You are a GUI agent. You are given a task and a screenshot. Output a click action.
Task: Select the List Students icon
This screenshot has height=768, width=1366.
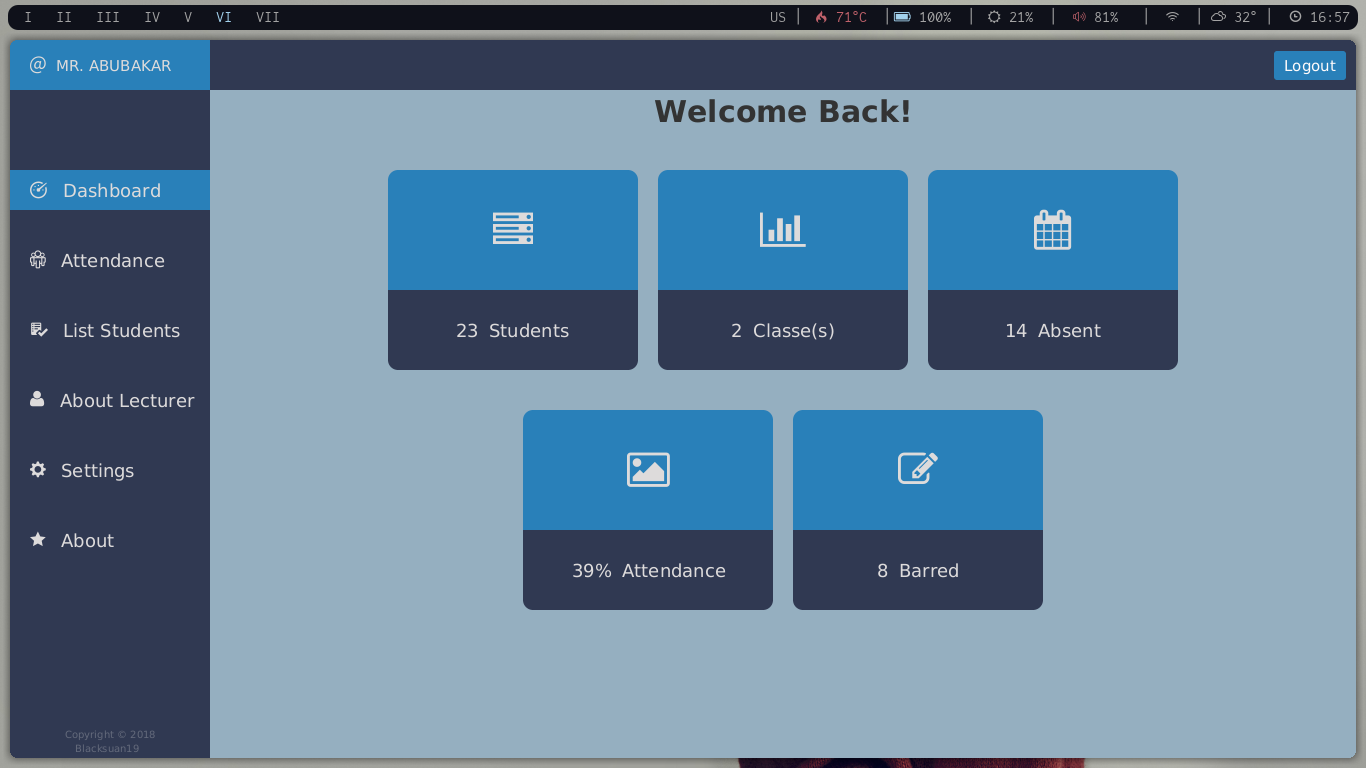pyautogui.click(x=36, y=330)
